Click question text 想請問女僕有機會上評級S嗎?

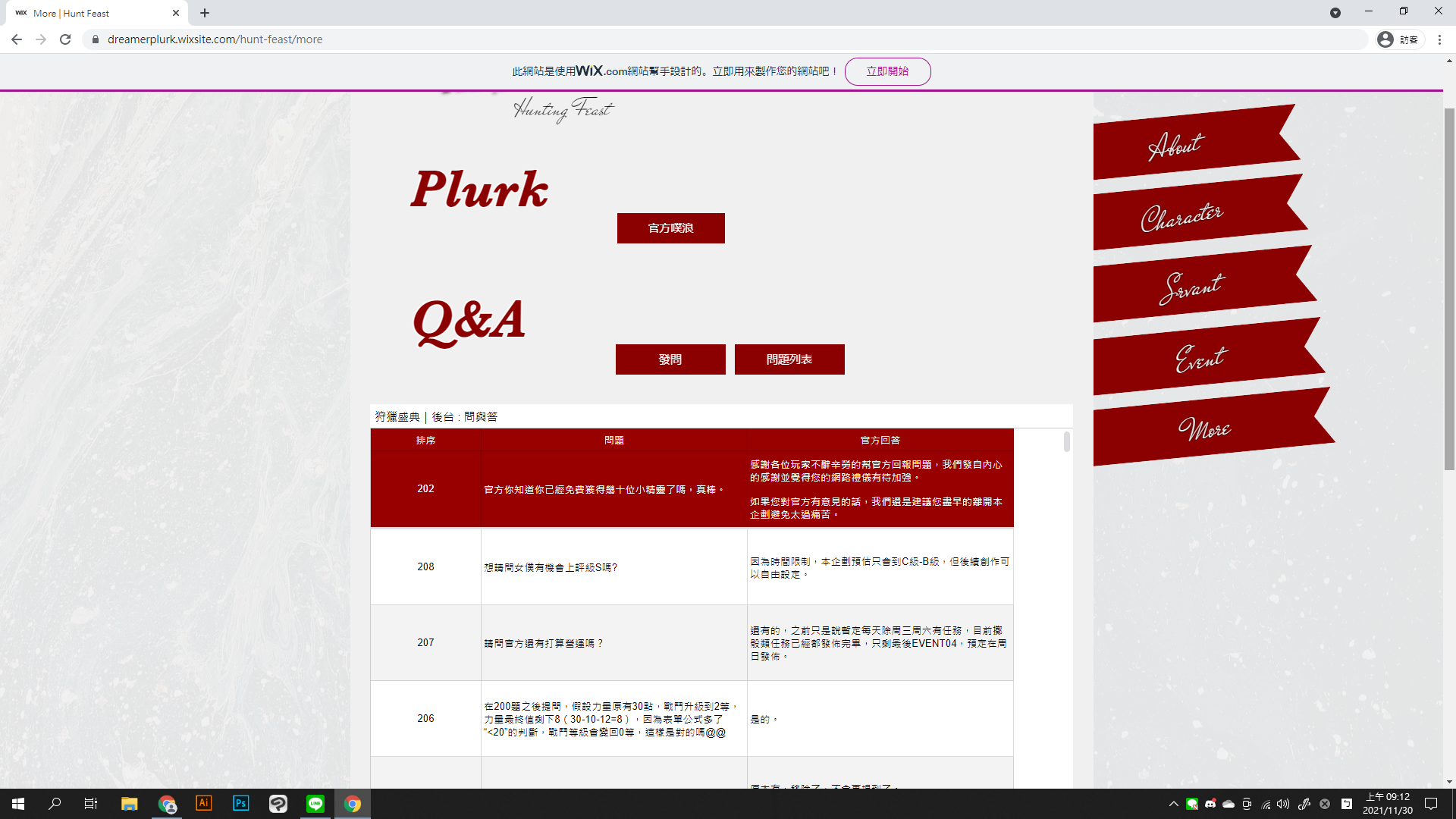pos(551,568)
